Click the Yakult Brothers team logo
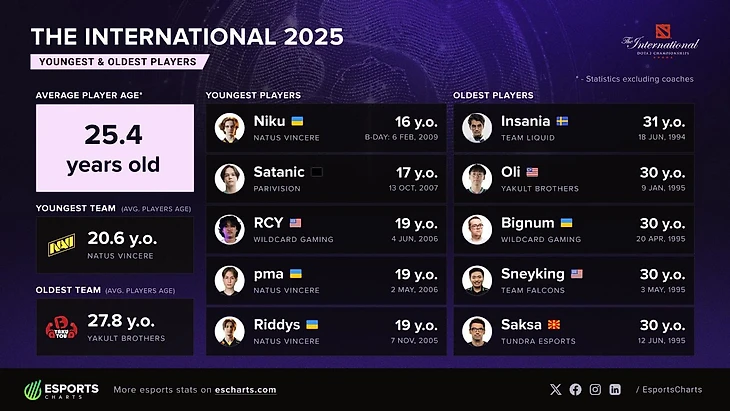This screenshot has width=730, height=411. [62, 326]
